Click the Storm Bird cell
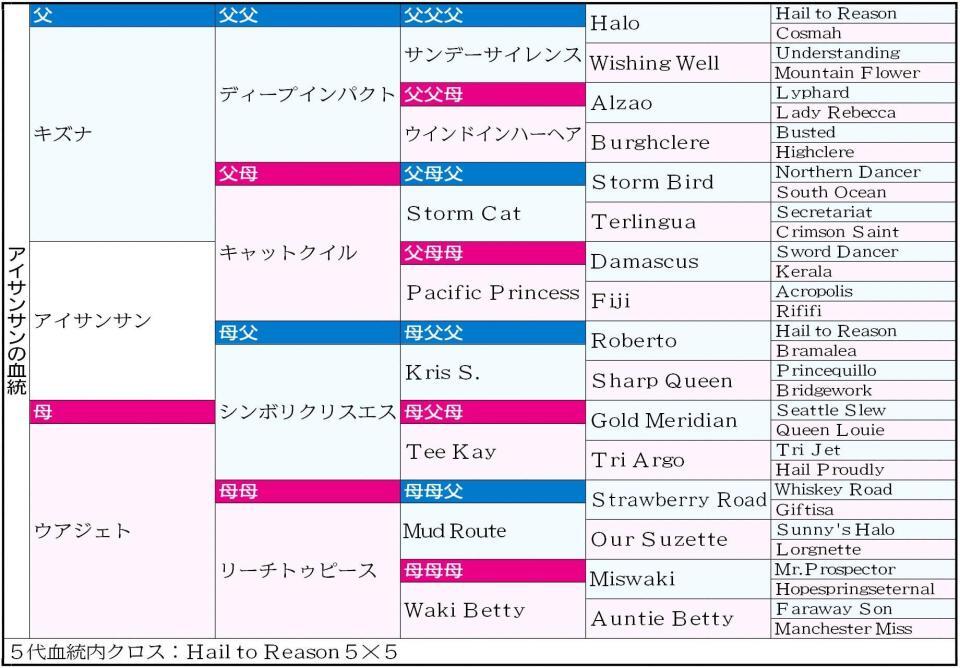960x668 pixels. (x=678, y=182)
